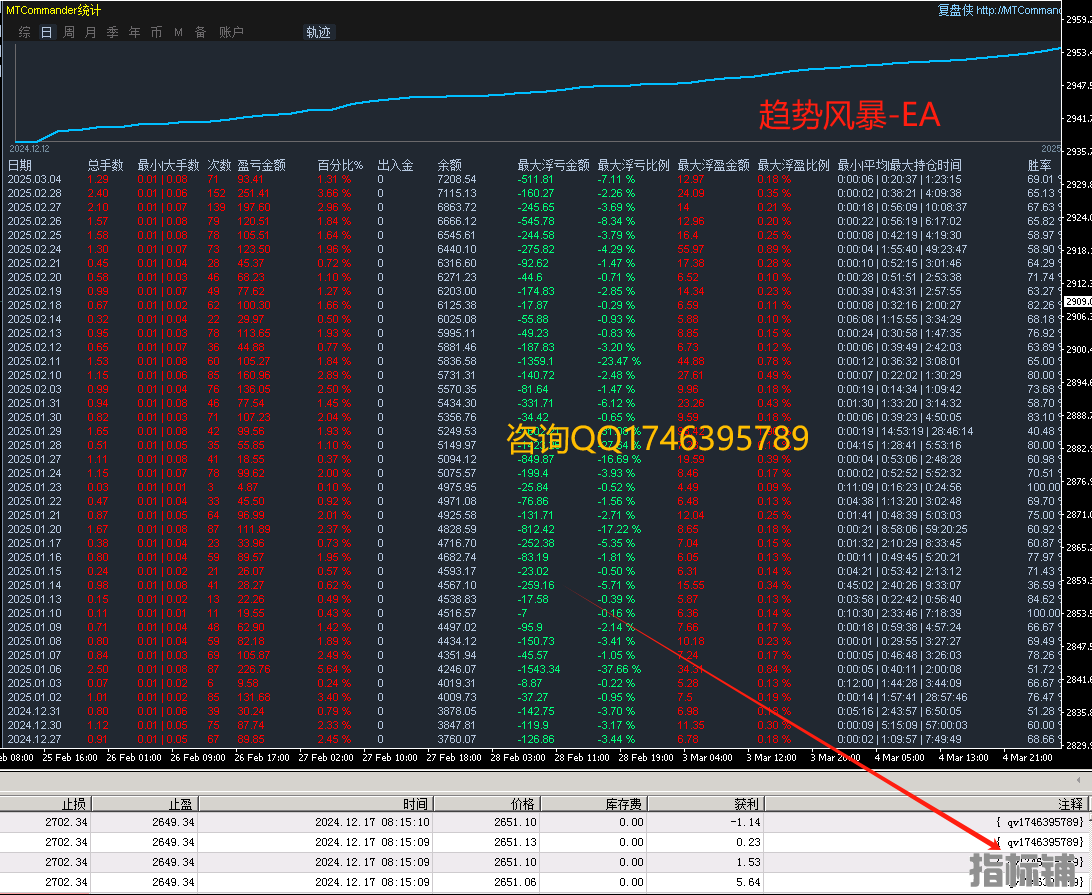
Task: Select the 季 quarterly statistics tab
Action: (112, 32)
